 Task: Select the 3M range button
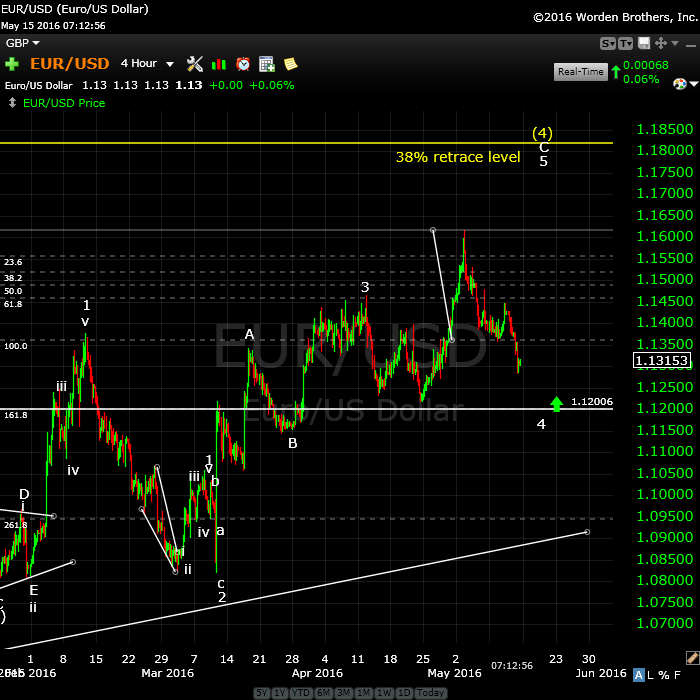pyautogui.click(x=343, y=692)
